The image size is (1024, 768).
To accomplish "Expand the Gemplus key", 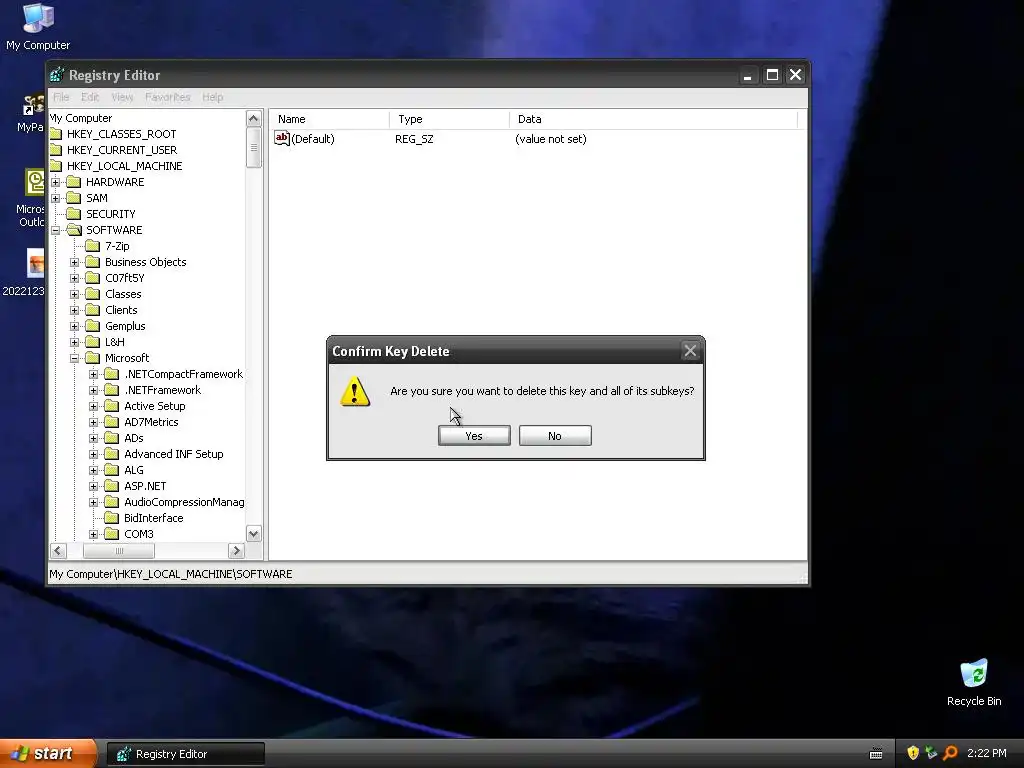I will 74,326.
